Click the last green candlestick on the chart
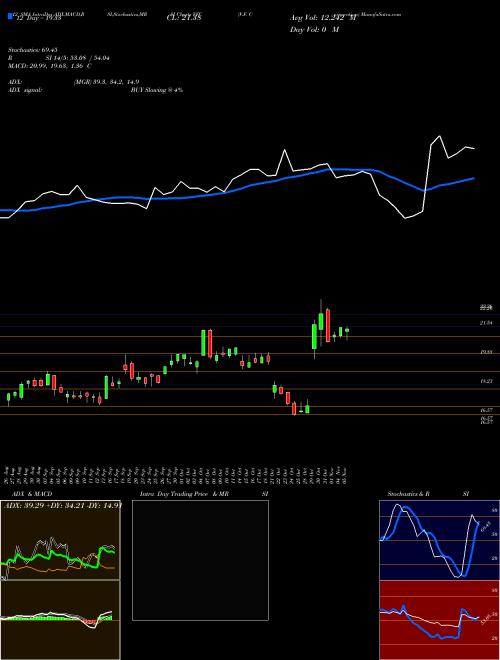Screen dimensions: 500x660 coord(347,330)
